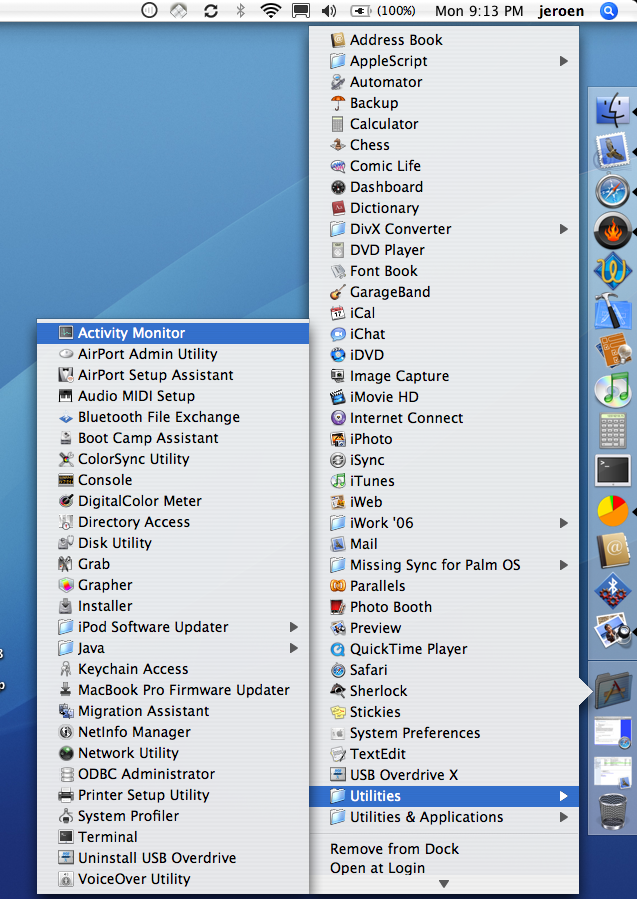637x899 pixels.
Task: Open Keychain Access utility
Action: pos(173,669)
